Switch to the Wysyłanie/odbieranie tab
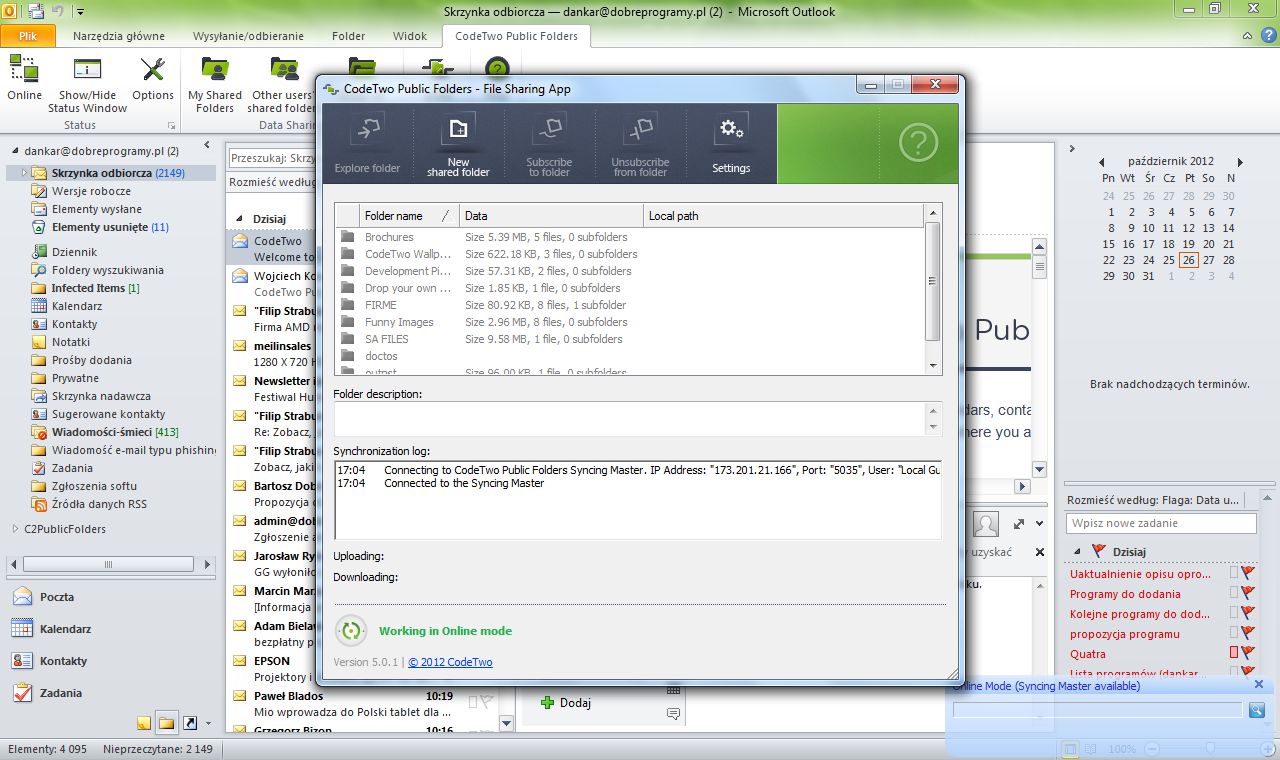 248,36
